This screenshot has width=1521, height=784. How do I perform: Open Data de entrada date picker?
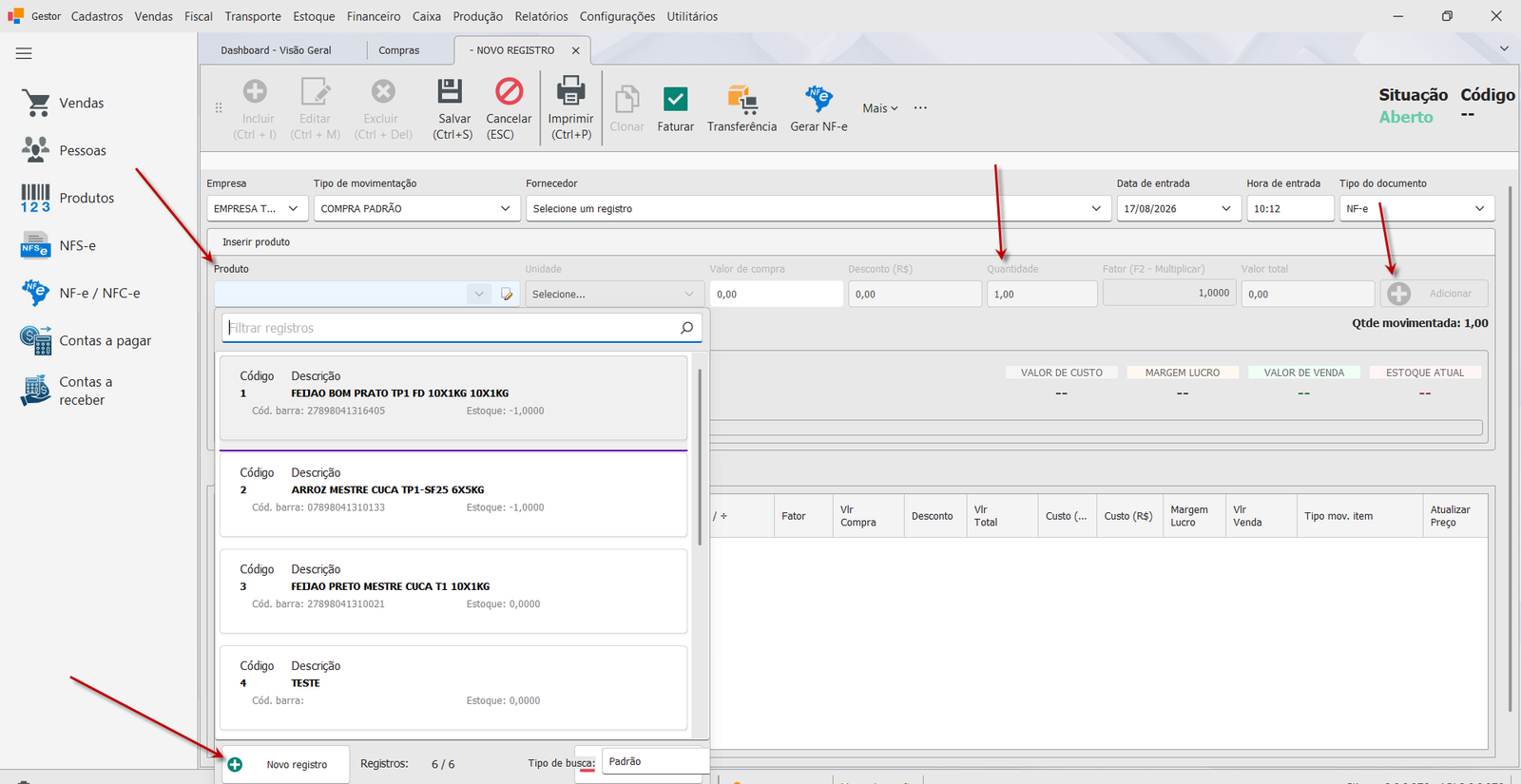(x=1226, y=208)
